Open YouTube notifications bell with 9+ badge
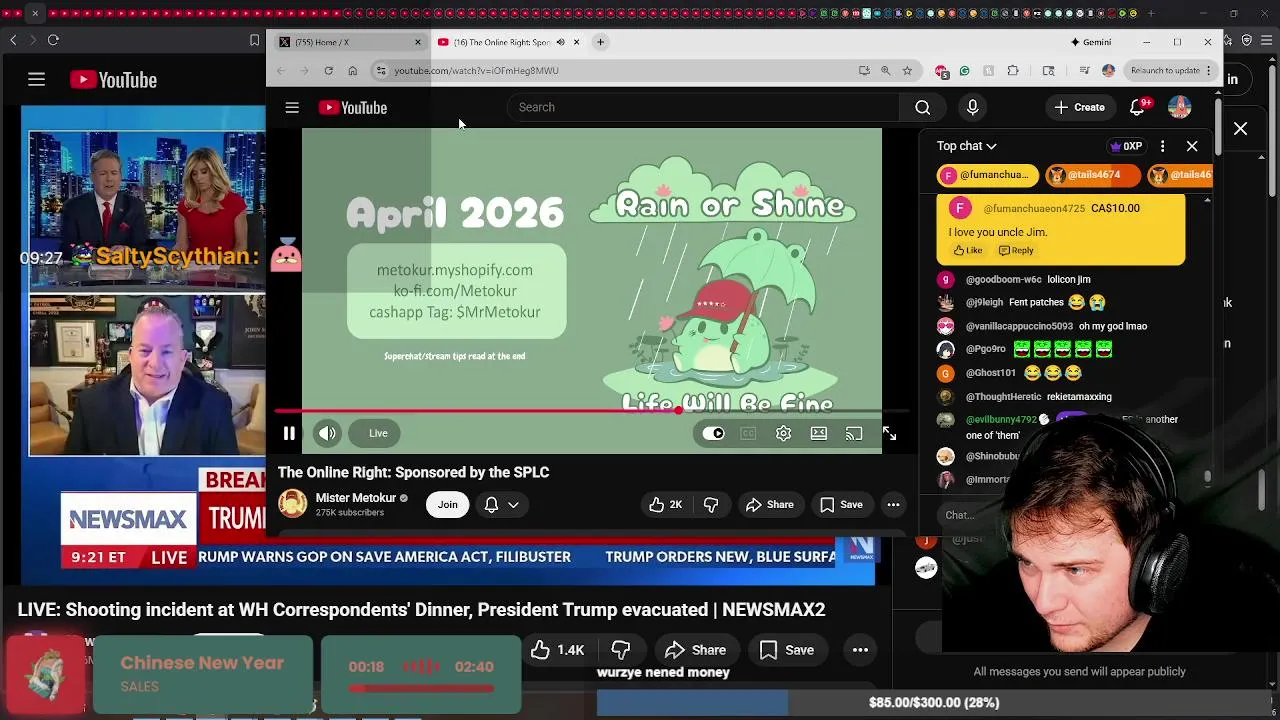Screen dimensions: 1280x720 click(1138, 107)
